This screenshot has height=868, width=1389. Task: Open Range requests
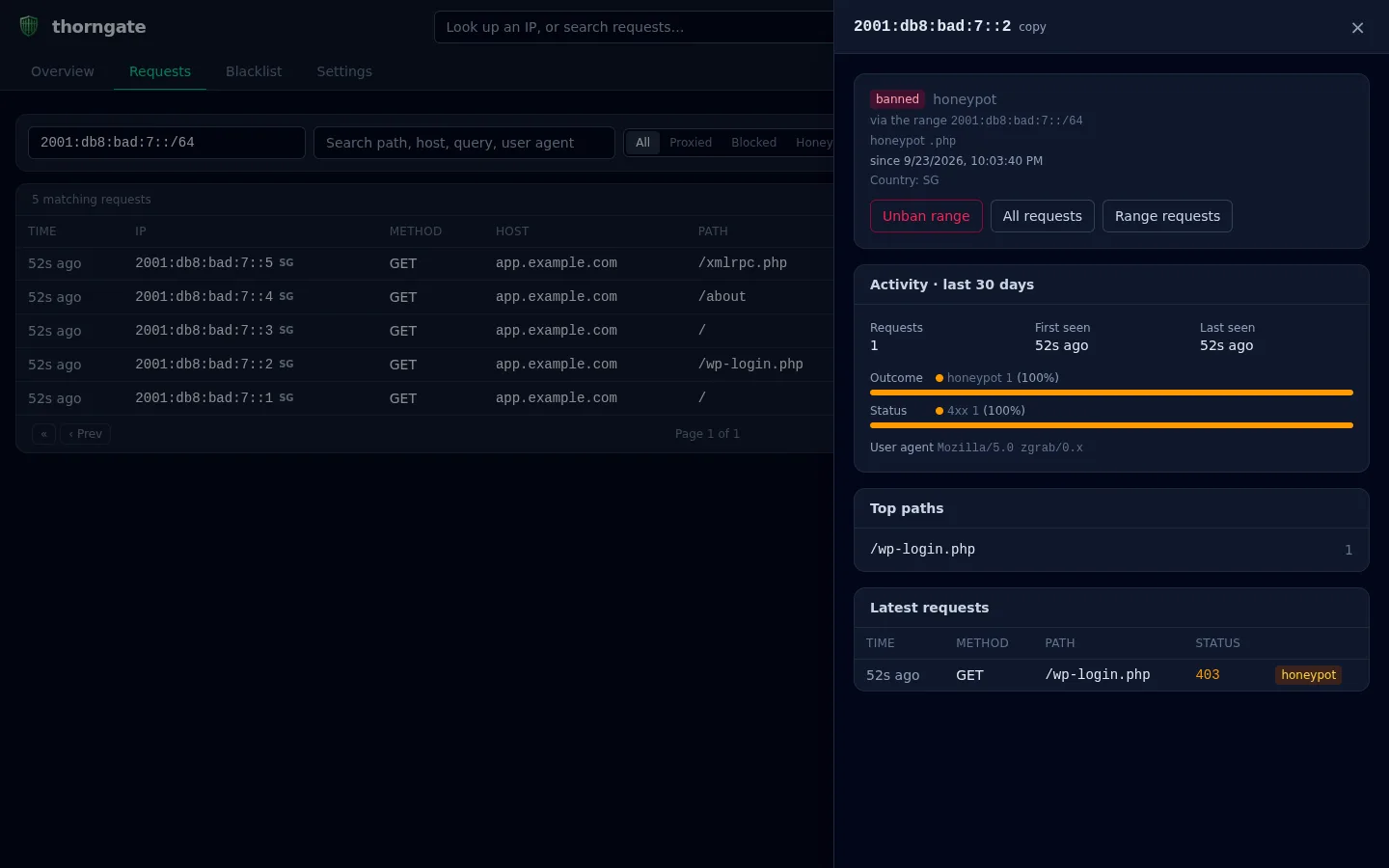pos(1167,216)
